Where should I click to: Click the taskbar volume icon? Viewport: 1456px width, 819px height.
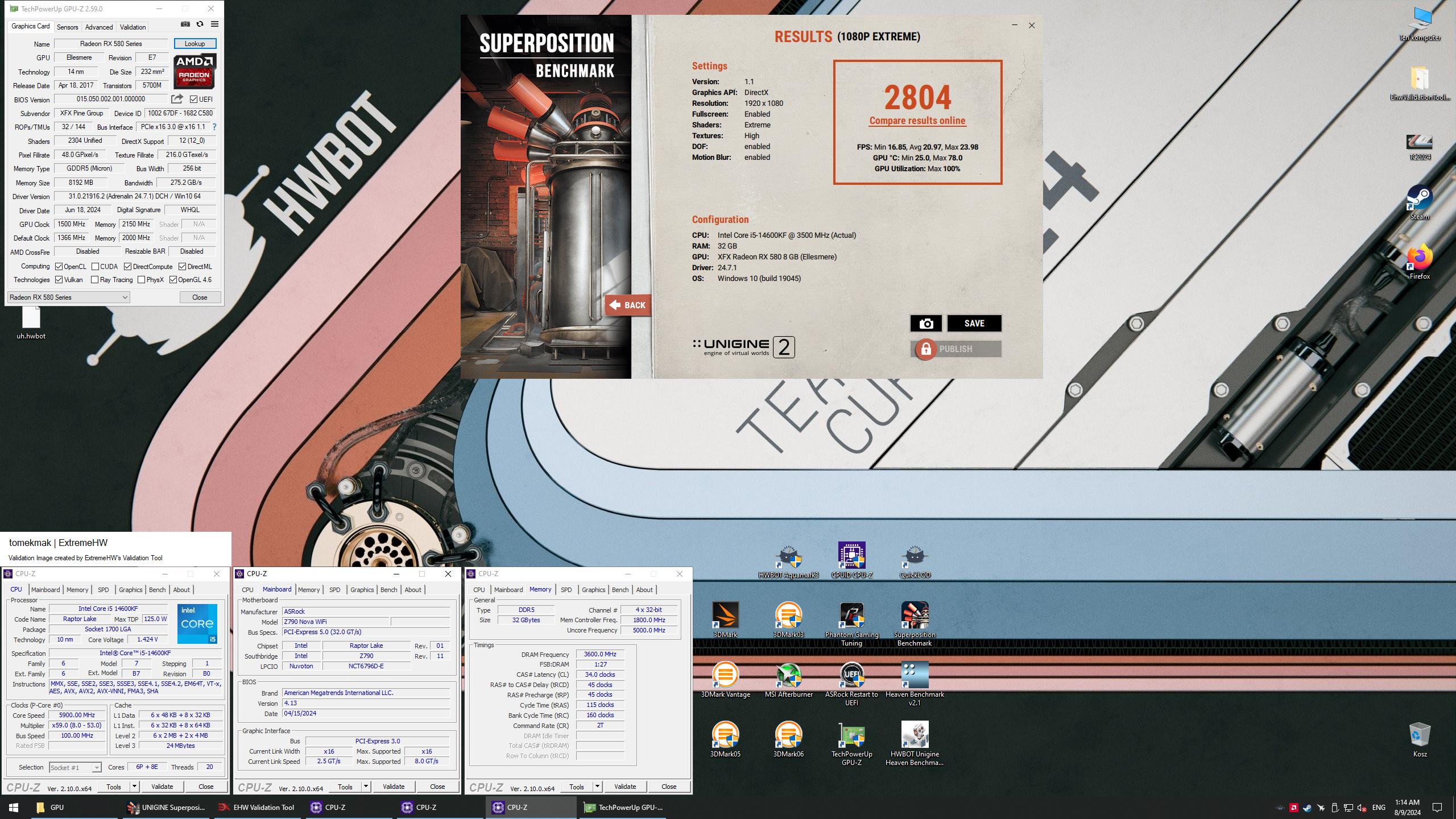click(x=1362, y=808)
